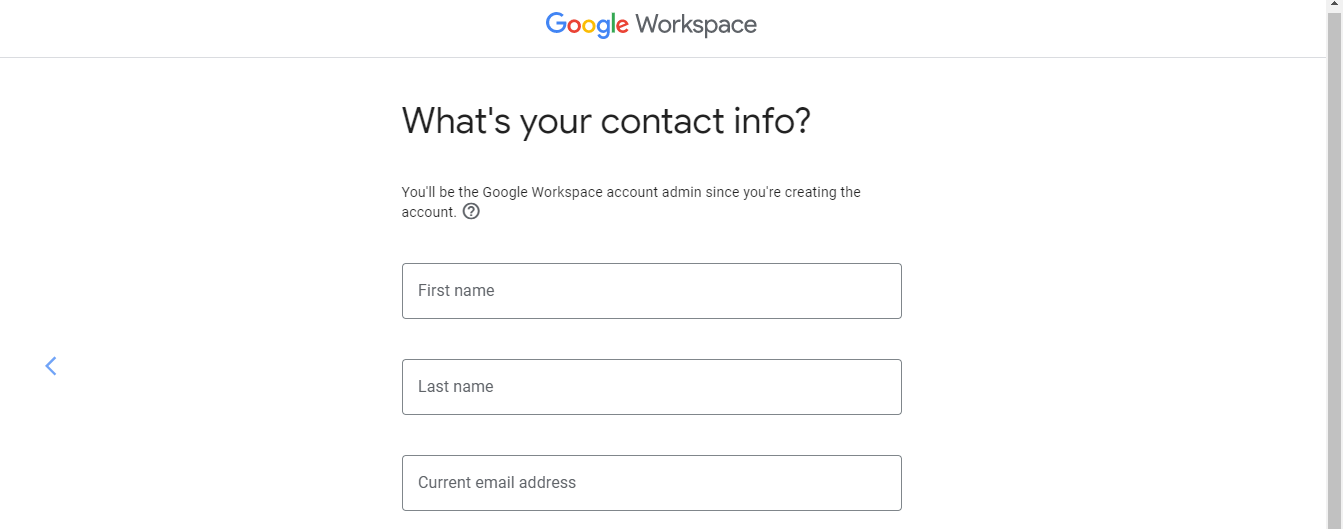Focus the Current email address field
The height and width of the screenshot is (529, 1343).
click(x=652, y=483)
